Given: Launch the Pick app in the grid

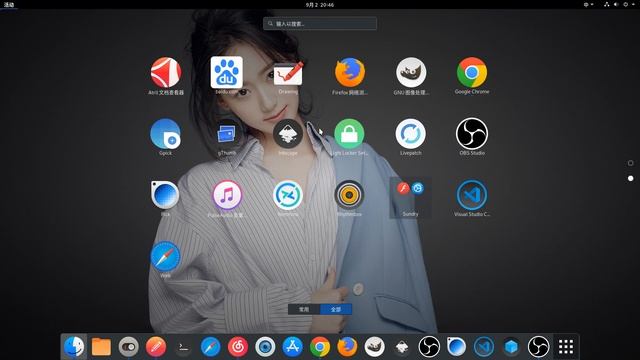Looking at the screenshot, I should click(165, 195).
